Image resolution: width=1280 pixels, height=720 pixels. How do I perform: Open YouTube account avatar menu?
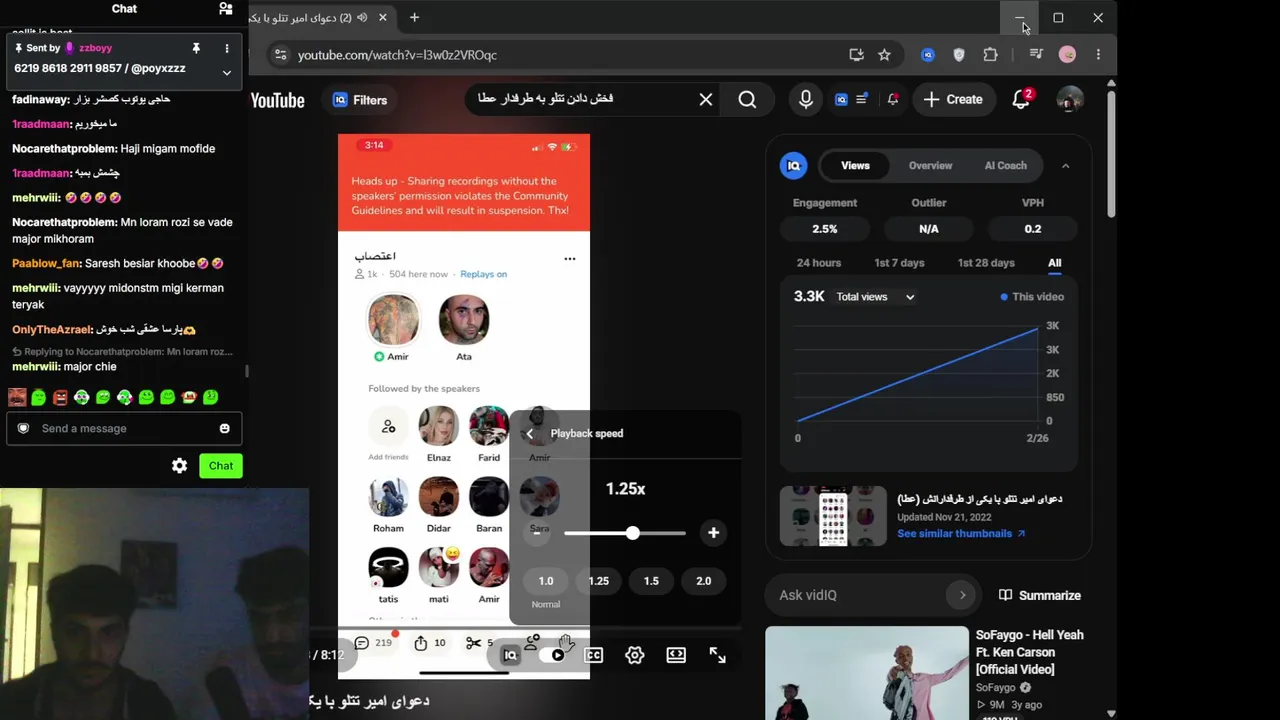pos(1070,99)
